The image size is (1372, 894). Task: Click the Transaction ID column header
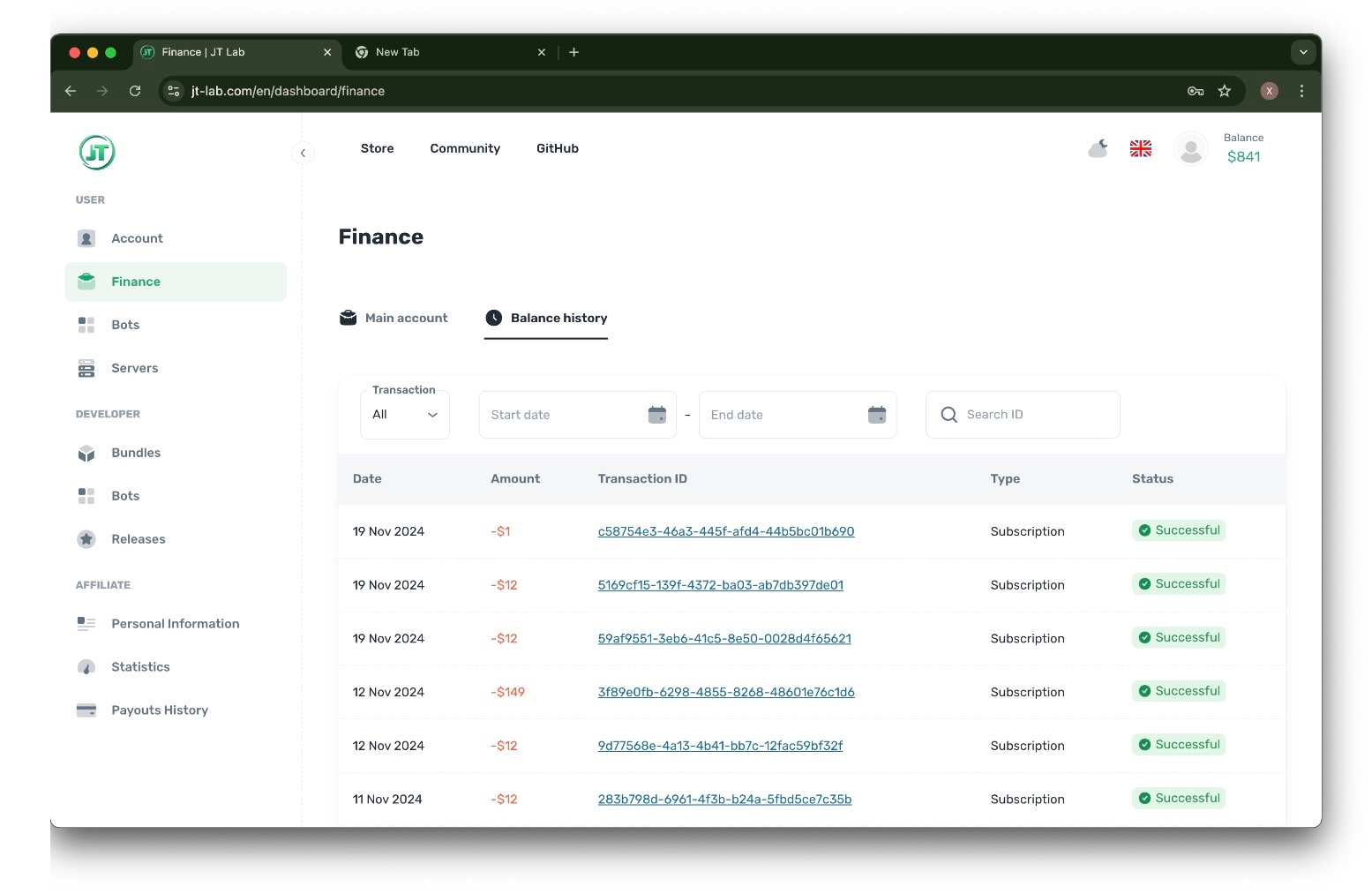642,479
